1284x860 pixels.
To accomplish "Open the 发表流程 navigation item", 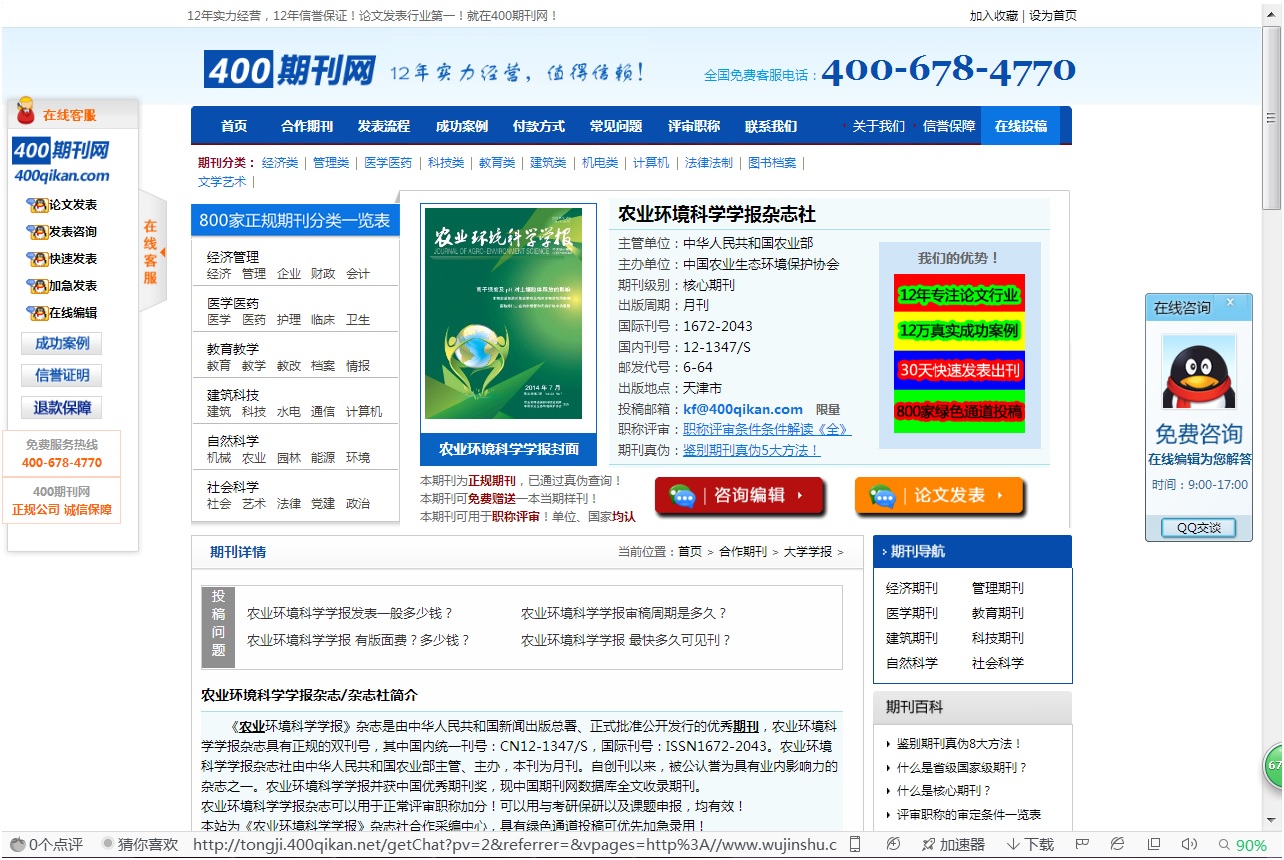I will 384,127.
